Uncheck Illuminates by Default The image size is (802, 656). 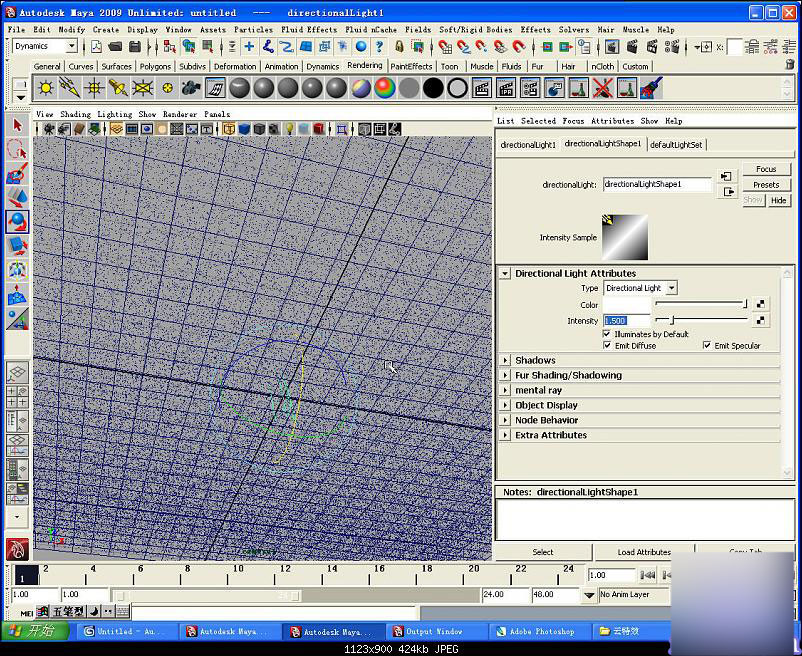pyautogui.click(x=607, y=334)
